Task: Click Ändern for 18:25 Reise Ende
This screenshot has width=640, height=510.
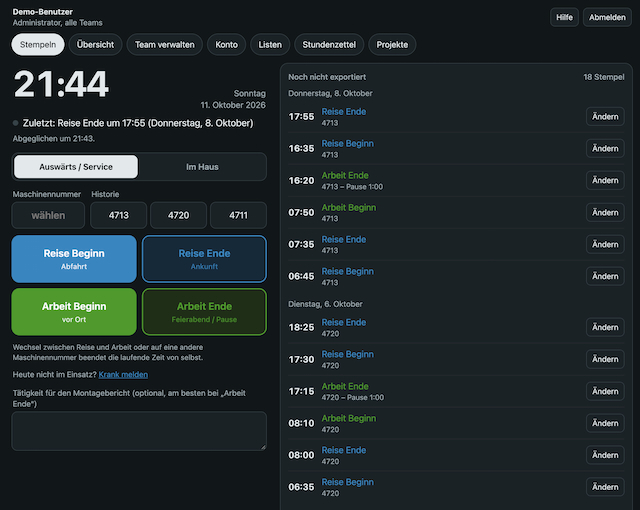Action: pyautogui.click(x=605, y=327)
